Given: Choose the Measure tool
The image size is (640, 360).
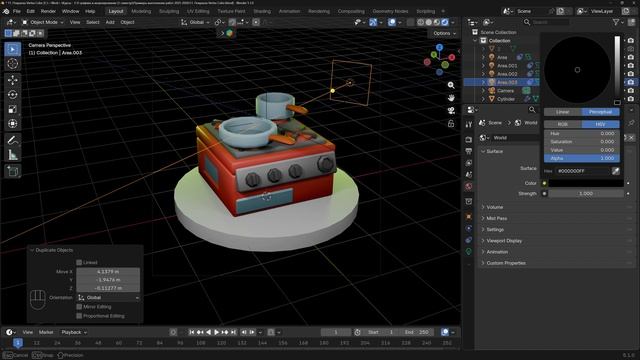Looking at the screenshot, I should [x=13, y=155].
